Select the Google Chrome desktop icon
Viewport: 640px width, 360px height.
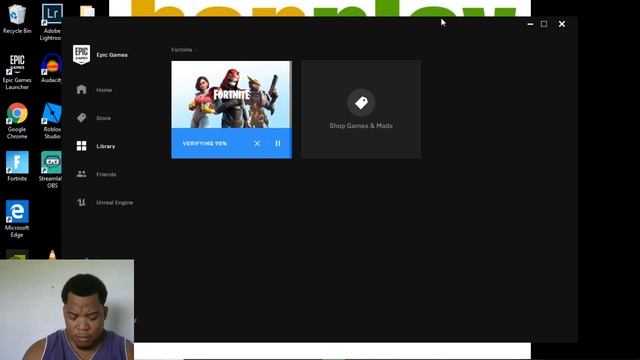tap(17, 121)
